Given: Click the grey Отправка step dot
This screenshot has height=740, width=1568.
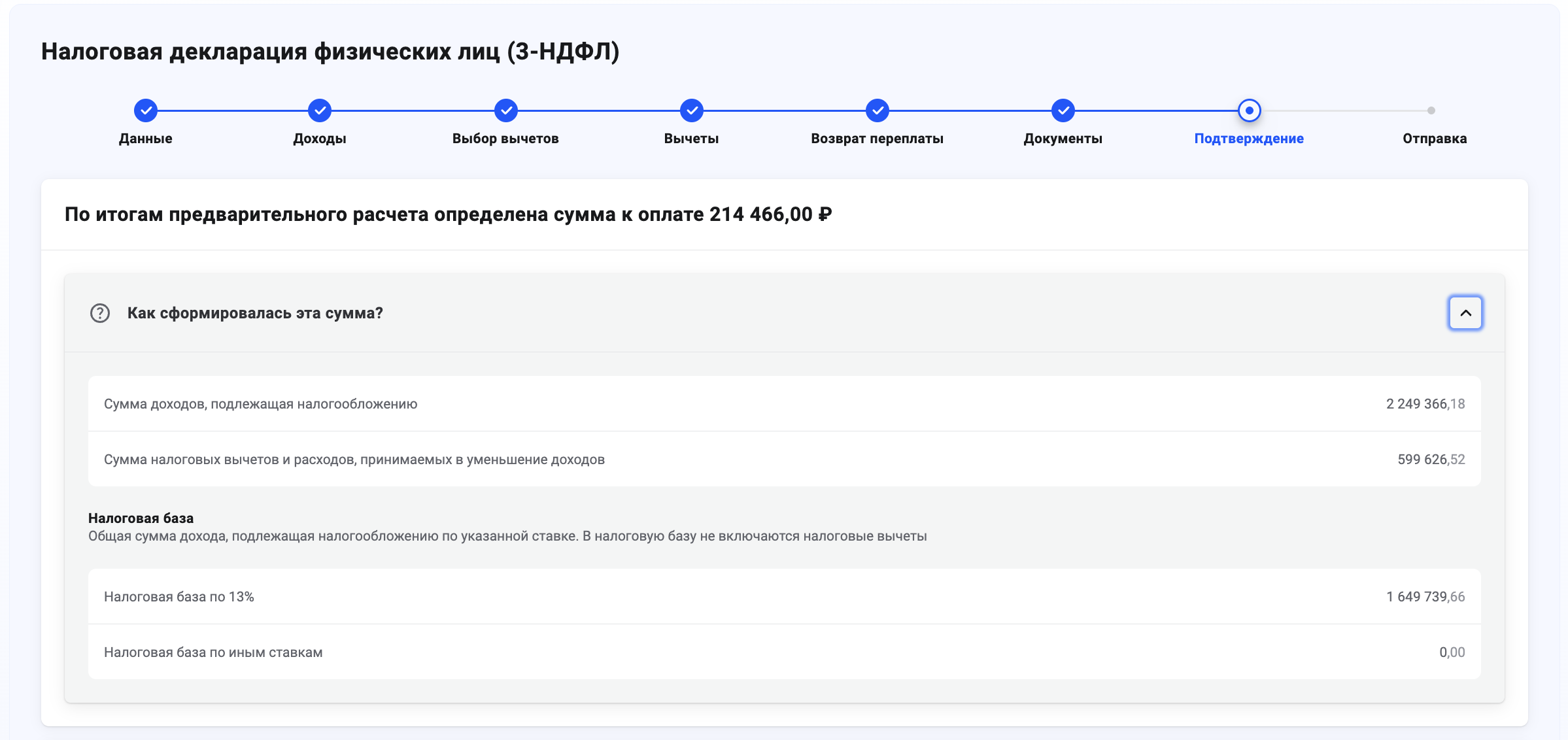Looking at the screenshot, I should click(x=1431, y=110).
